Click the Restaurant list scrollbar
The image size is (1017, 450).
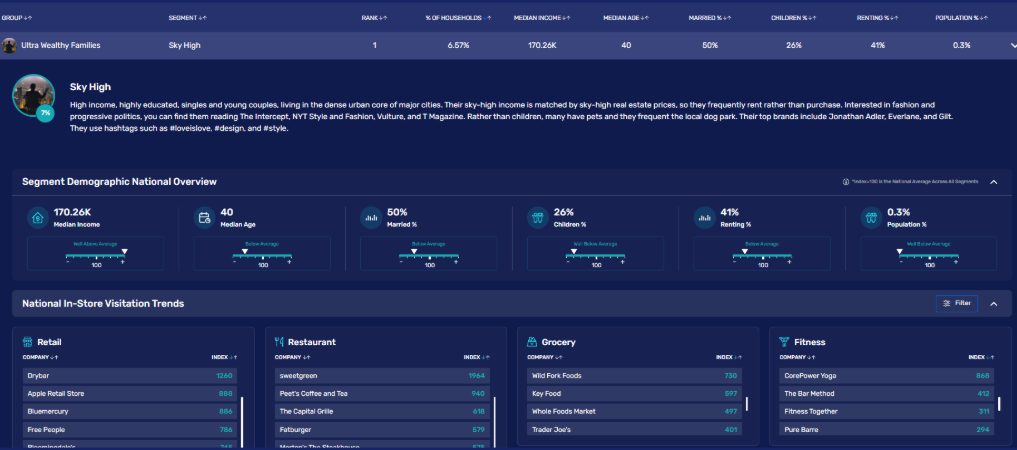tap(494, 422)
